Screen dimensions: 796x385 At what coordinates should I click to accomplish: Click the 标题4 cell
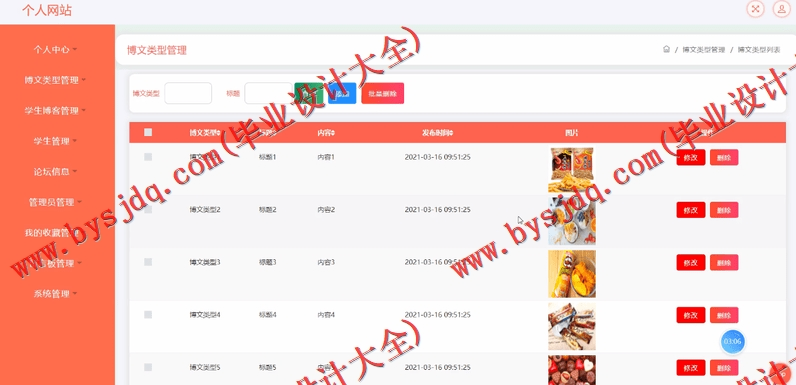click(268, 315)
